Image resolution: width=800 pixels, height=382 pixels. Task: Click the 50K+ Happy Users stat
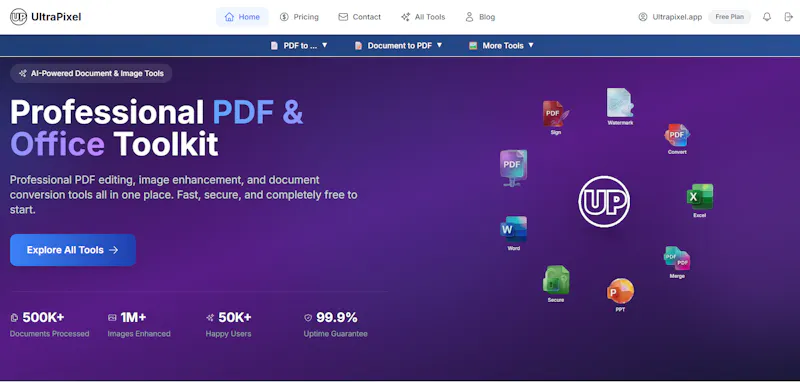coord(229,324)
